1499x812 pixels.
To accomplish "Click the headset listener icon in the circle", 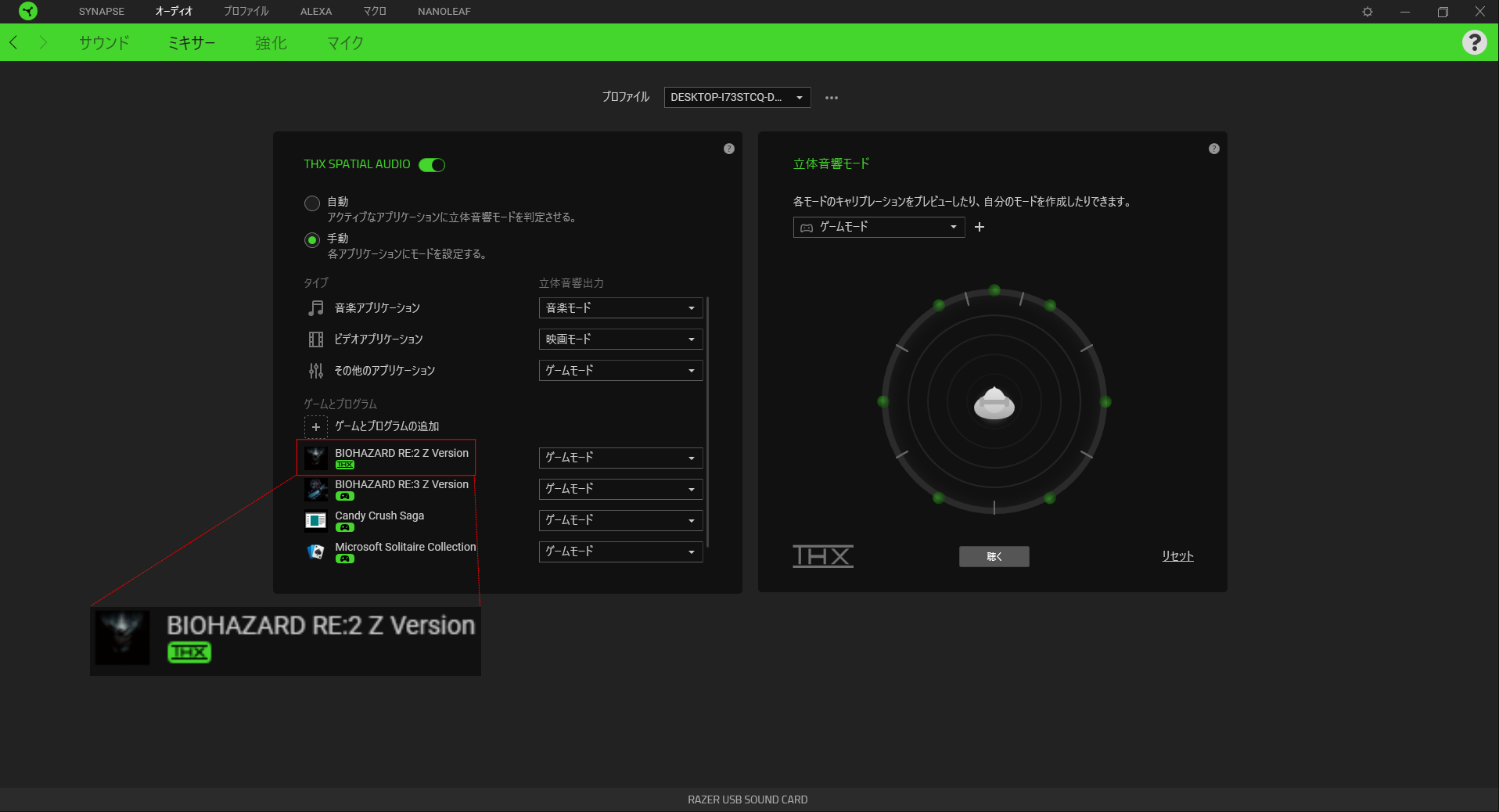I will pos(994,403).
